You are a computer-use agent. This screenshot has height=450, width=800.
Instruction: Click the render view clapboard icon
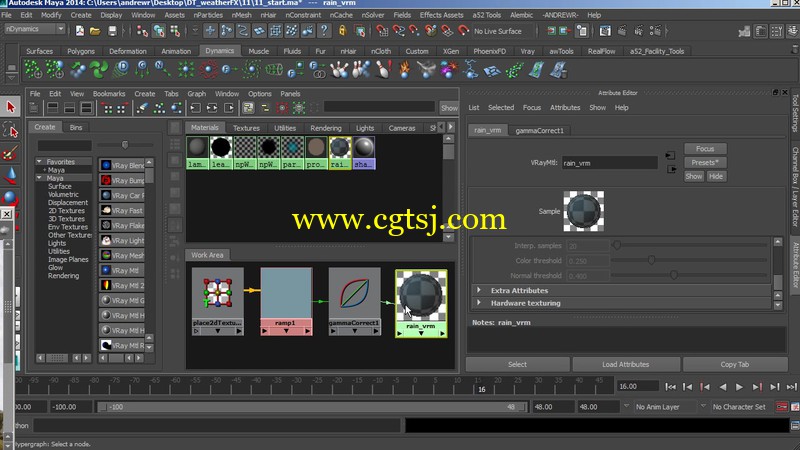click(605, 31)
